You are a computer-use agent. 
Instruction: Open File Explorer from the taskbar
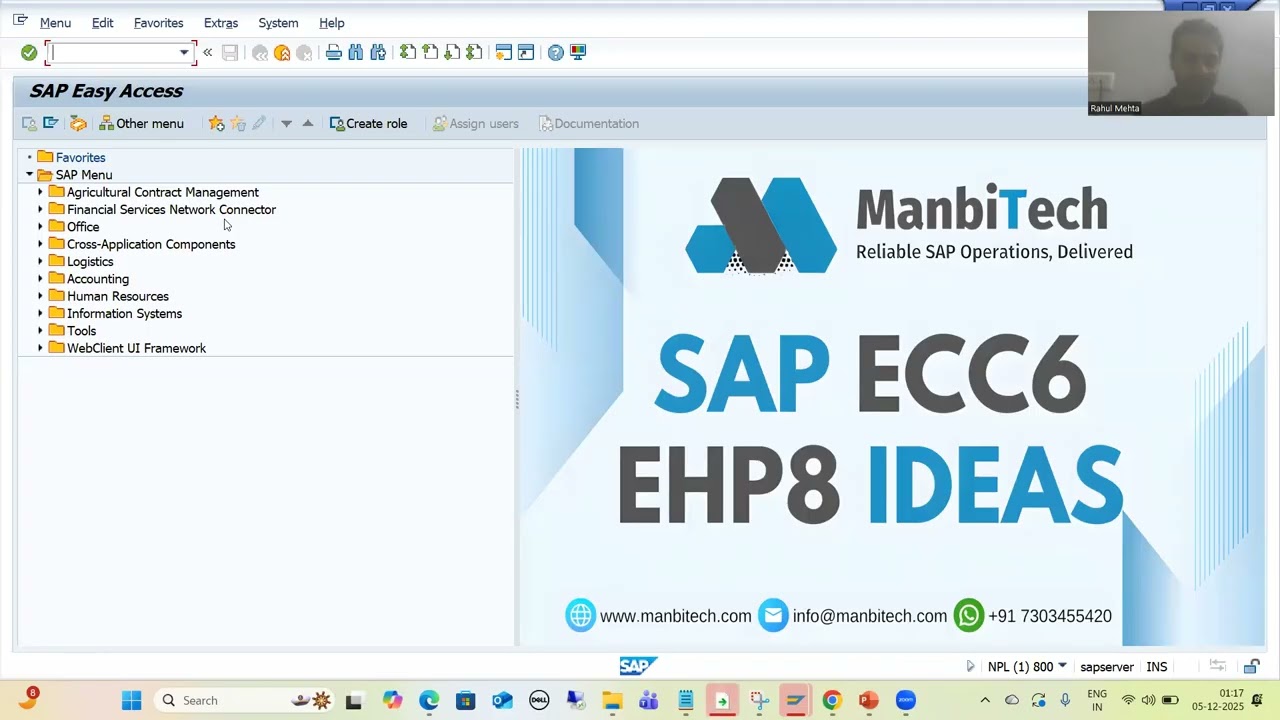coord(612,700)
